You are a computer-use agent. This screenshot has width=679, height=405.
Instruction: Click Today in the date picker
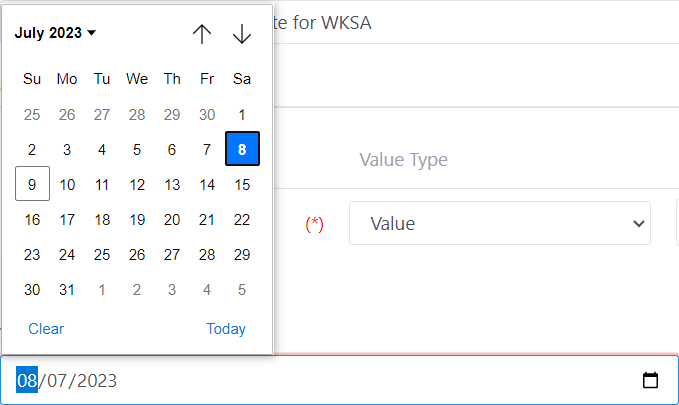226,329
